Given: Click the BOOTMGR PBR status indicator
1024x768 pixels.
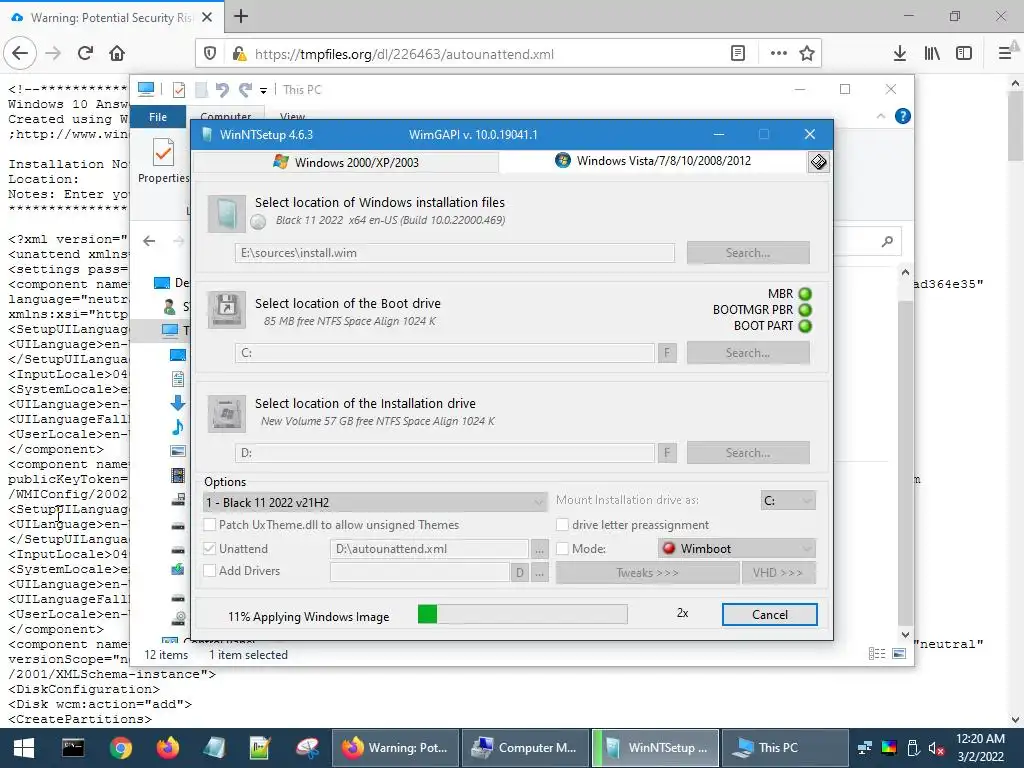Looking at the screenshot, I should 805,310.
